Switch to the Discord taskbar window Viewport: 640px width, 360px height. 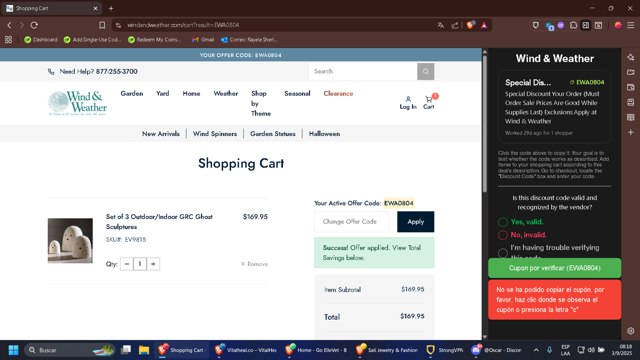coord(496,350)
